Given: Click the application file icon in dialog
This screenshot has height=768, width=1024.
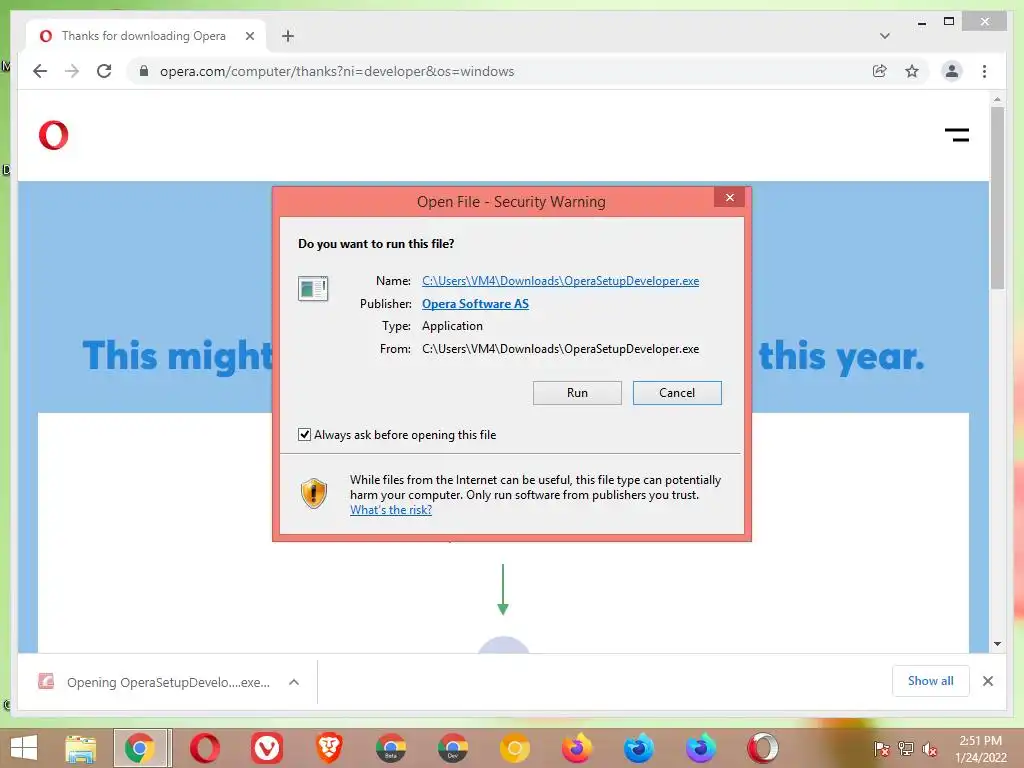Looking at the screenshot, I should coord(313,288).
